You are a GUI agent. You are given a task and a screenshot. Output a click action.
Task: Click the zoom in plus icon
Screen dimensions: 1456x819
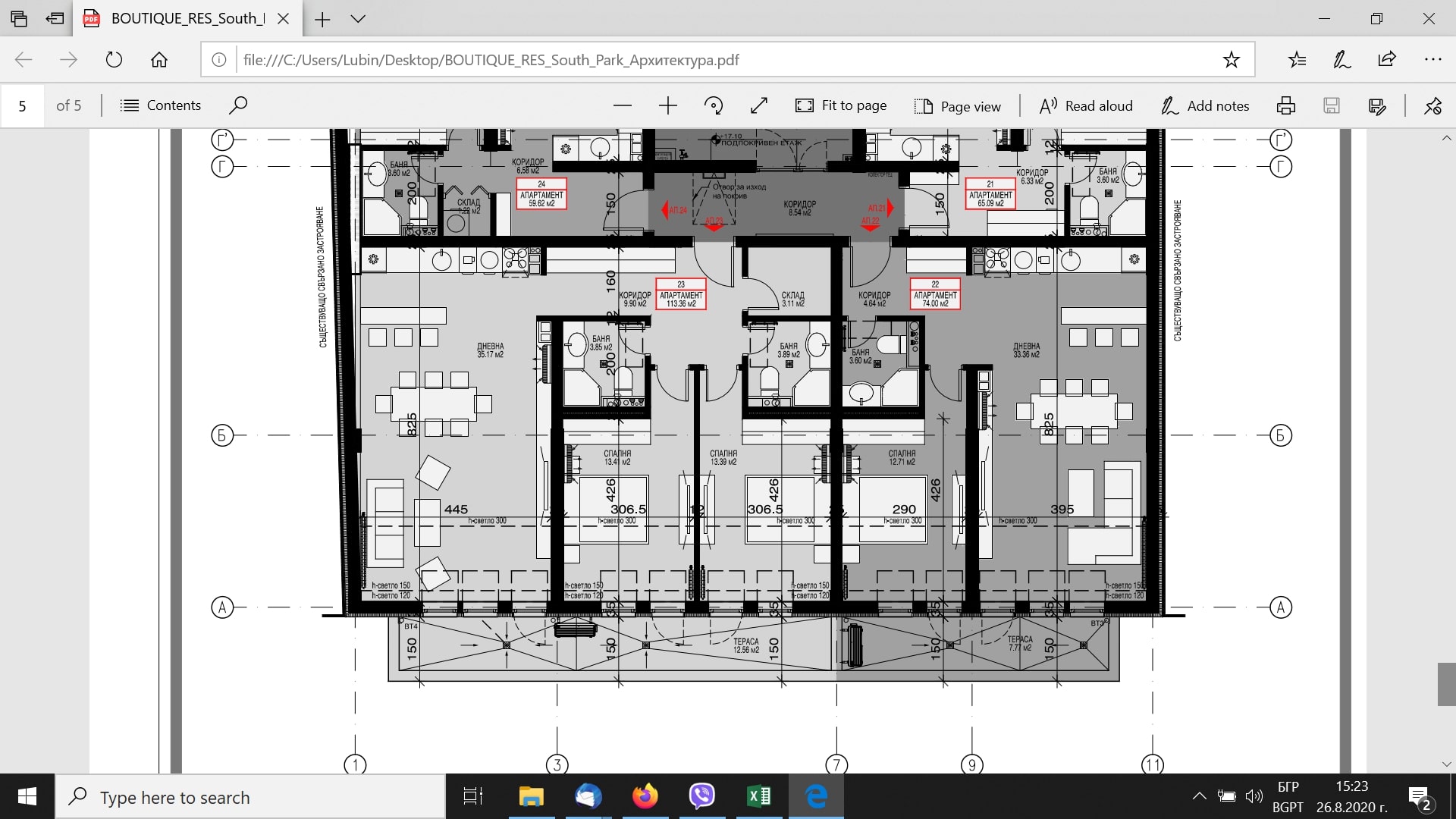667,106
